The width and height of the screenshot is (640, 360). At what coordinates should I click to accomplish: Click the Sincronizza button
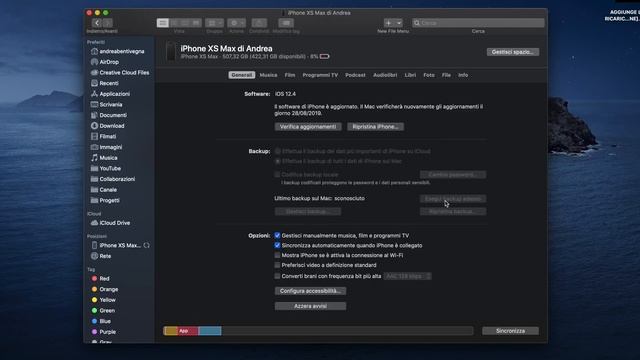click(x=510, y=331)
